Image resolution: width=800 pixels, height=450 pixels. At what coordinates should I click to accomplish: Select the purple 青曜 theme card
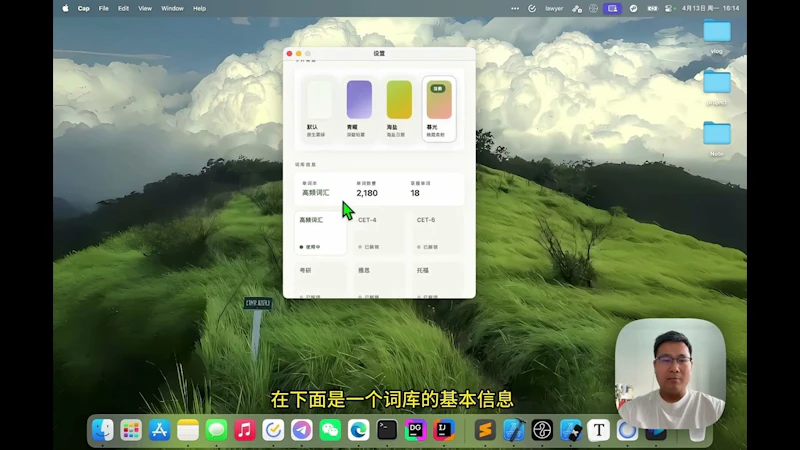coord(359,108)
